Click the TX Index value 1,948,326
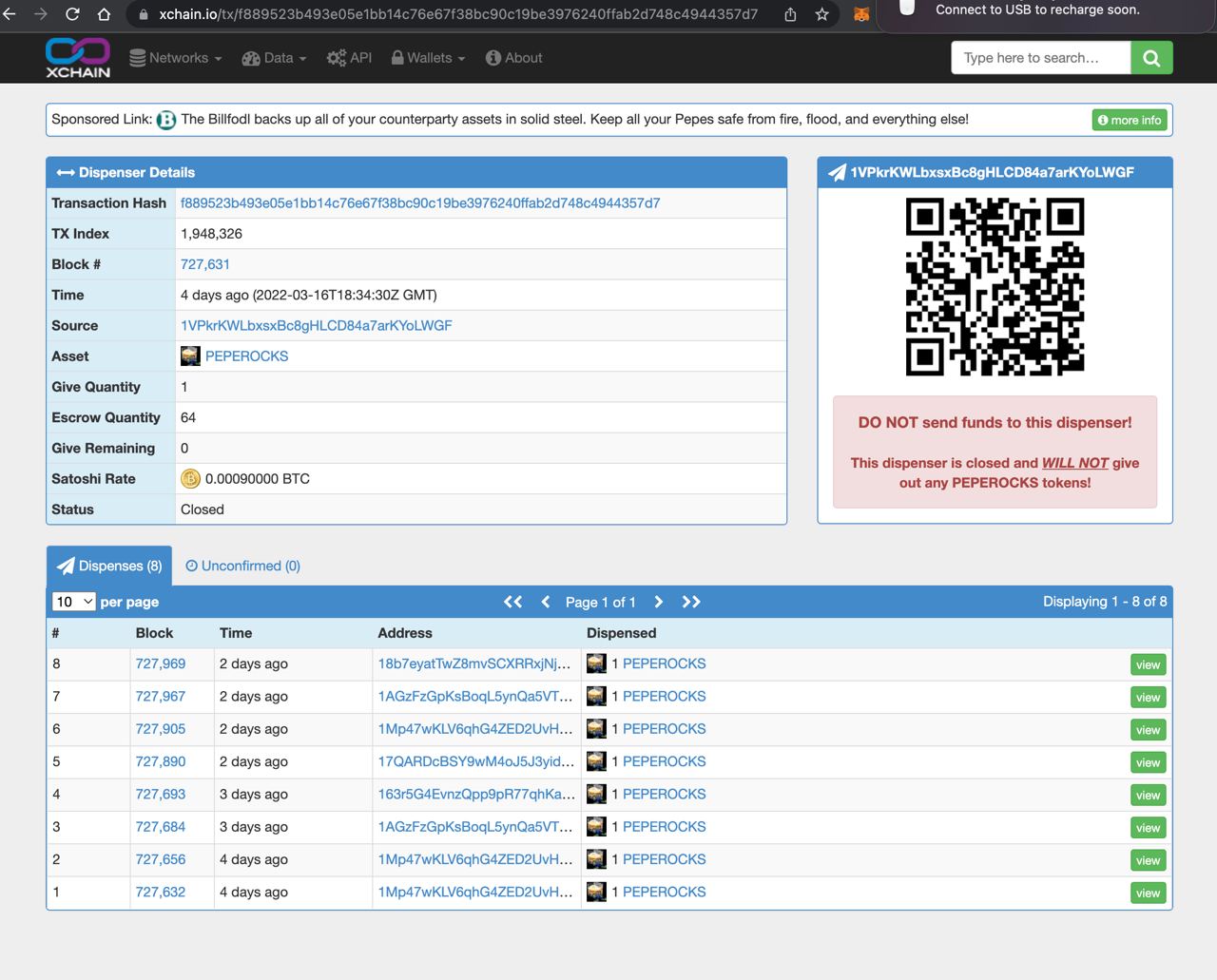The height and width of the screenshot is (980, 1217). click(211, 234)
